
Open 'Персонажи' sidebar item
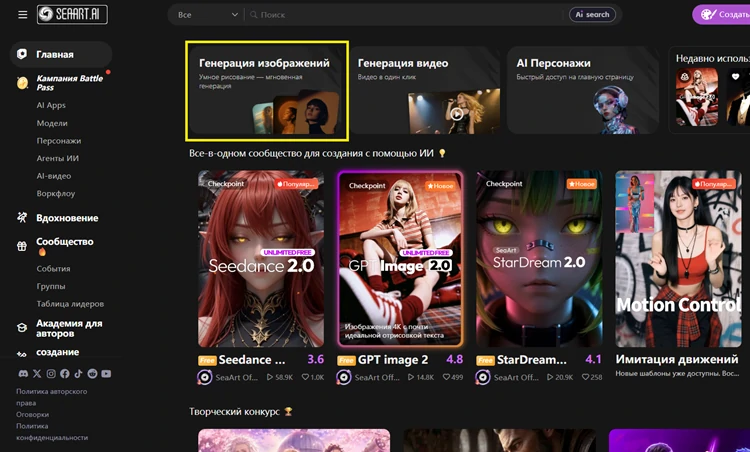click(x=59, y=141)
